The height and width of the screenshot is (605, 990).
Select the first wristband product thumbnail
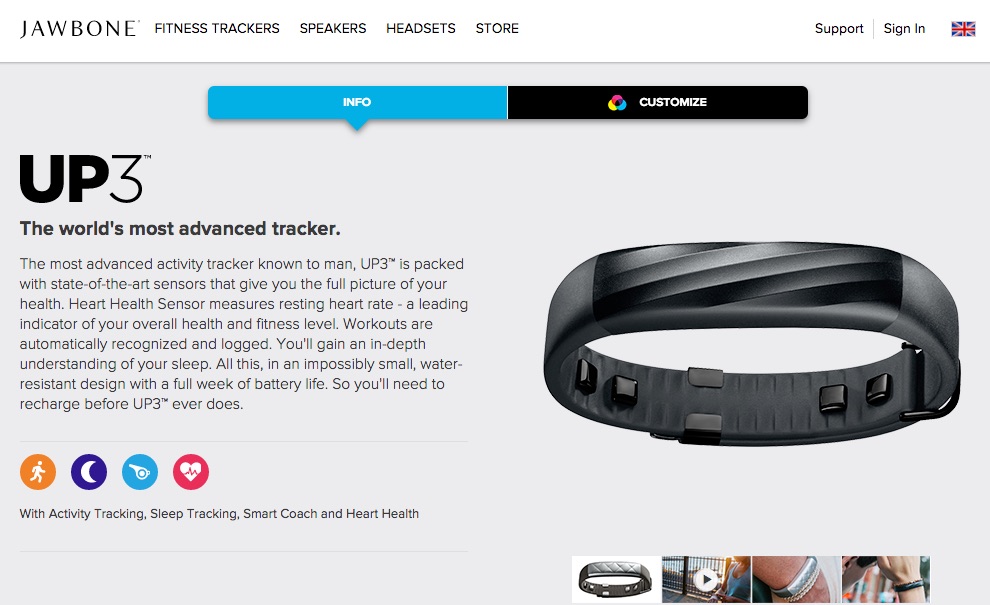coord(617,579)
